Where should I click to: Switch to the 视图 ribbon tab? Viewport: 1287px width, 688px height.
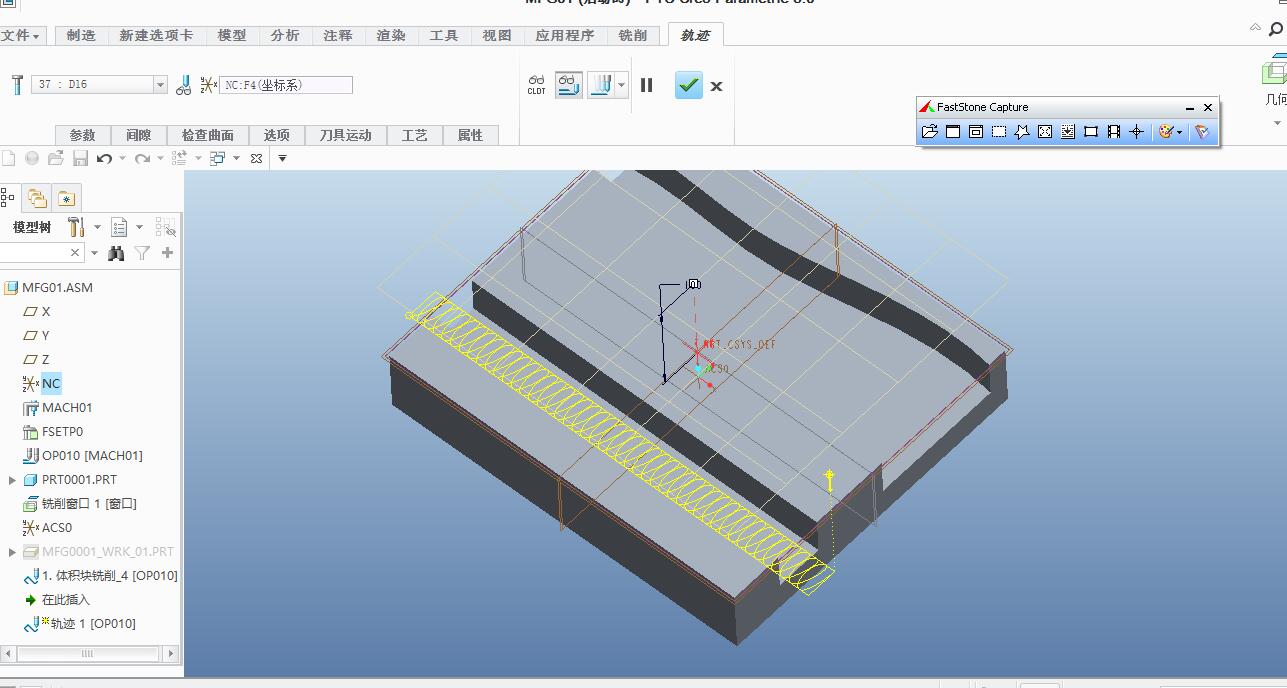497,35
